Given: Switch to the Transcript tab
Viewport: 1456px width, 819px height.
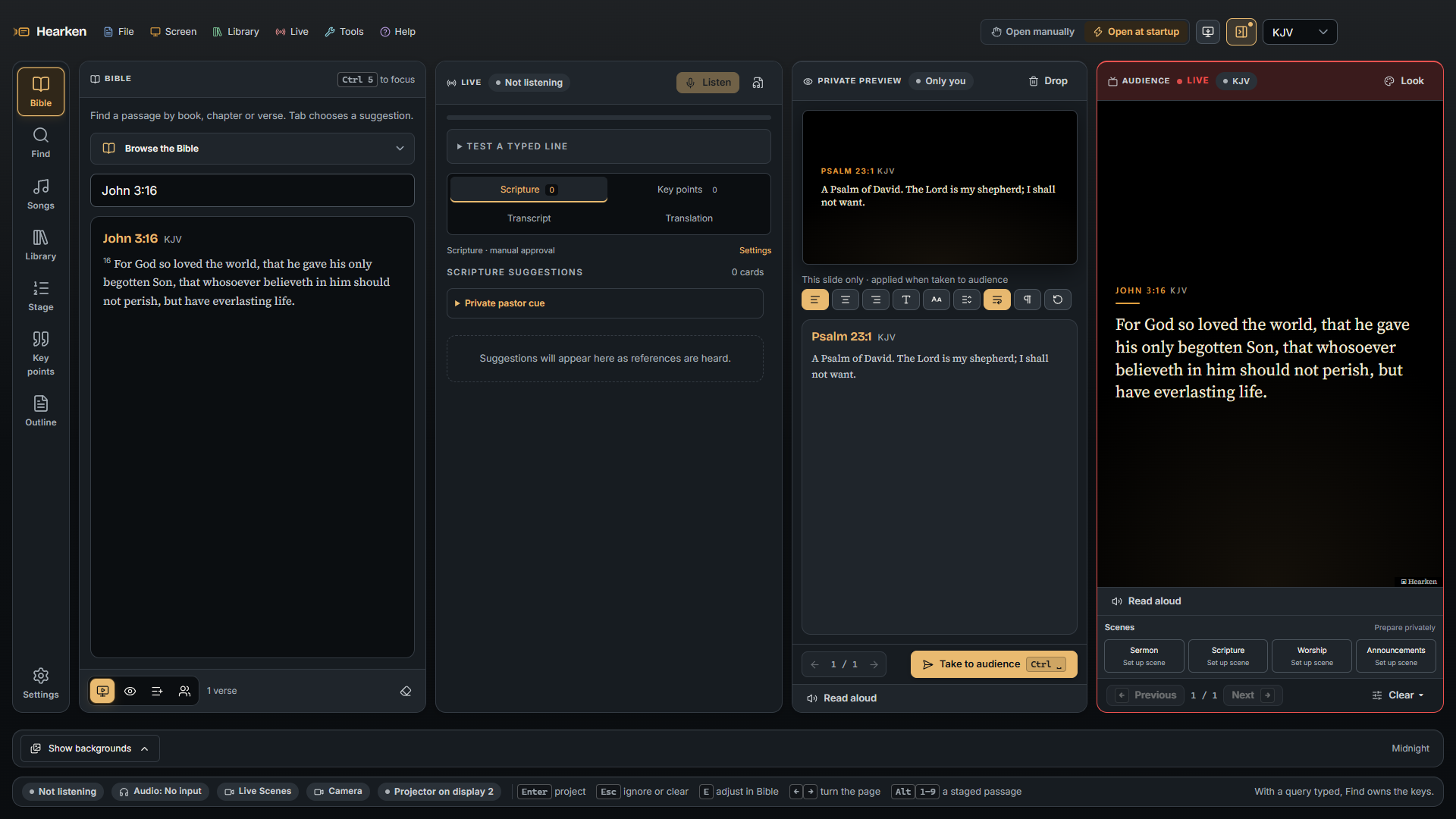Looking at the screenshot, I should (529, 218).
